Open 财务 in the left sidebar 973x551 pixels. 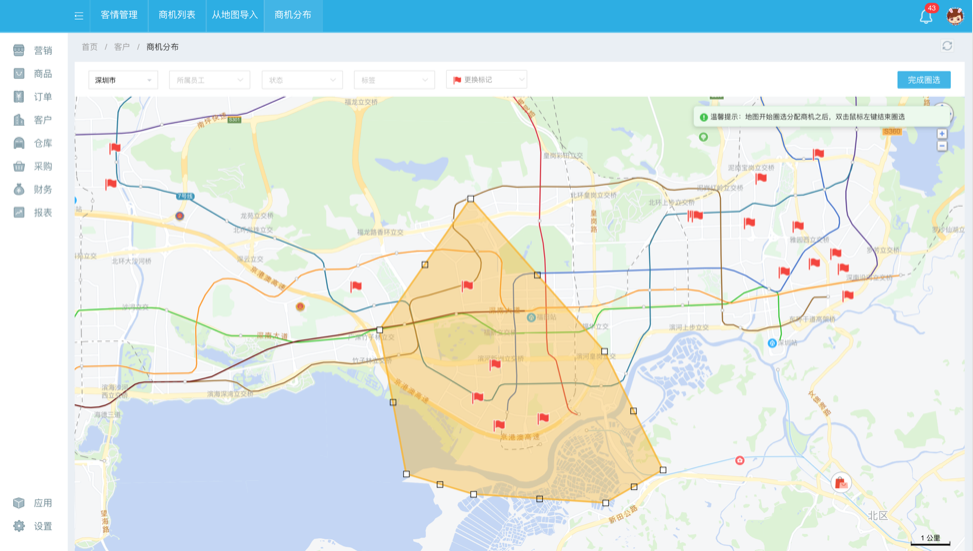pyautogui.click(x=33, y=189)
